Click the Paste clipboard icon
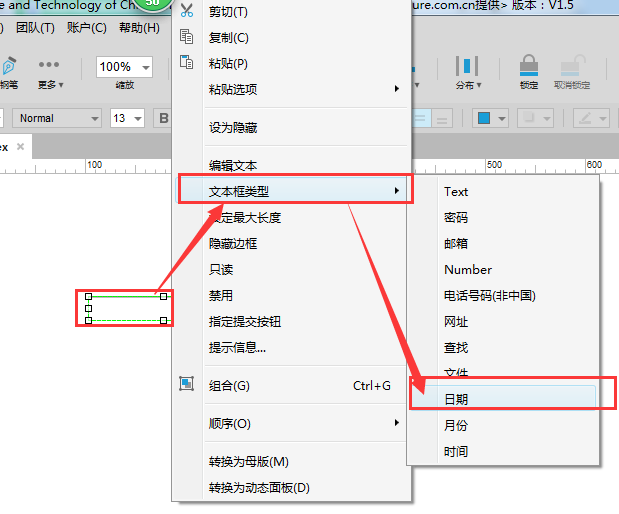This screenshot has height=514, width=619. click(186, 62)
